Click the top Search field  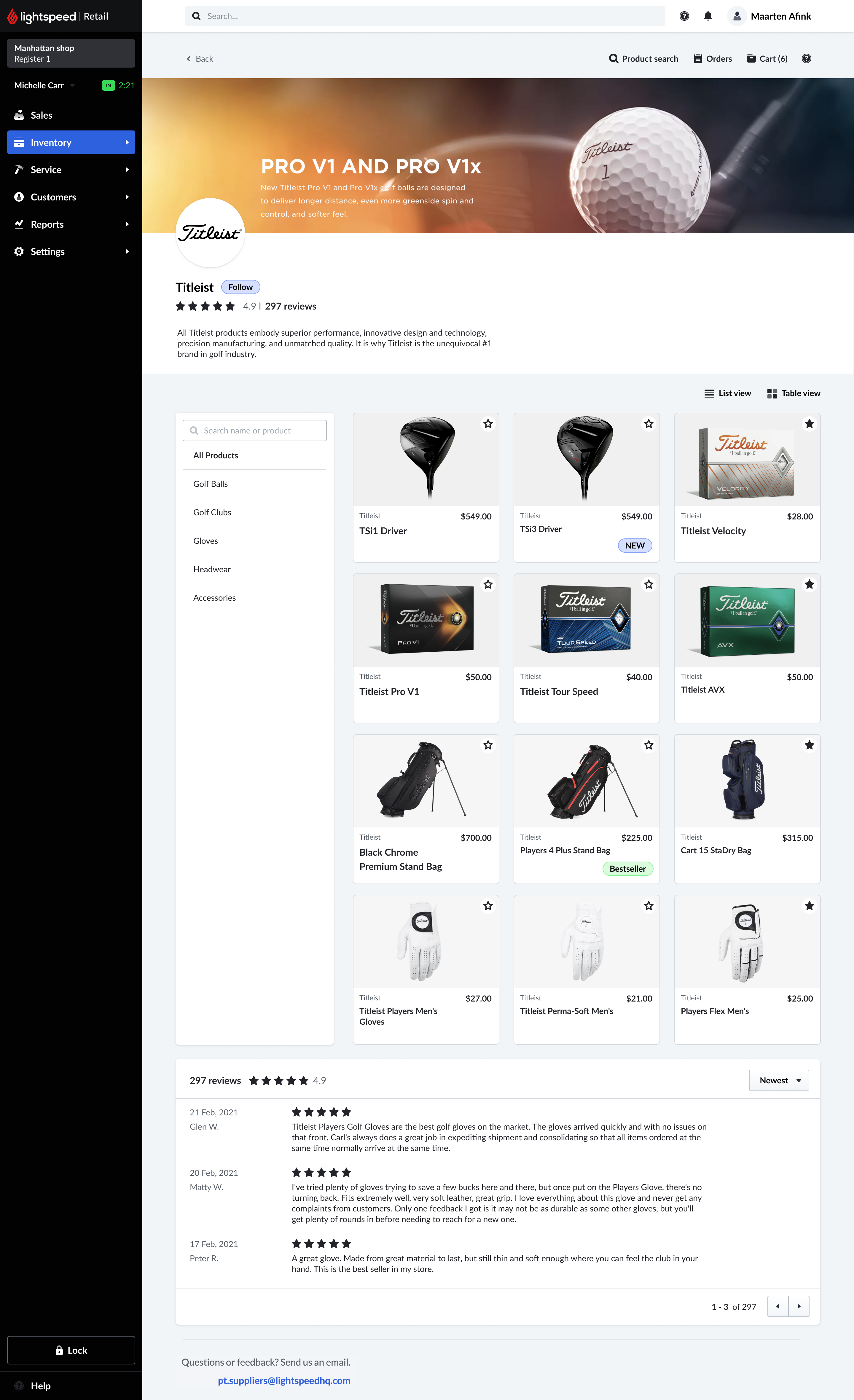pos(425,16)
